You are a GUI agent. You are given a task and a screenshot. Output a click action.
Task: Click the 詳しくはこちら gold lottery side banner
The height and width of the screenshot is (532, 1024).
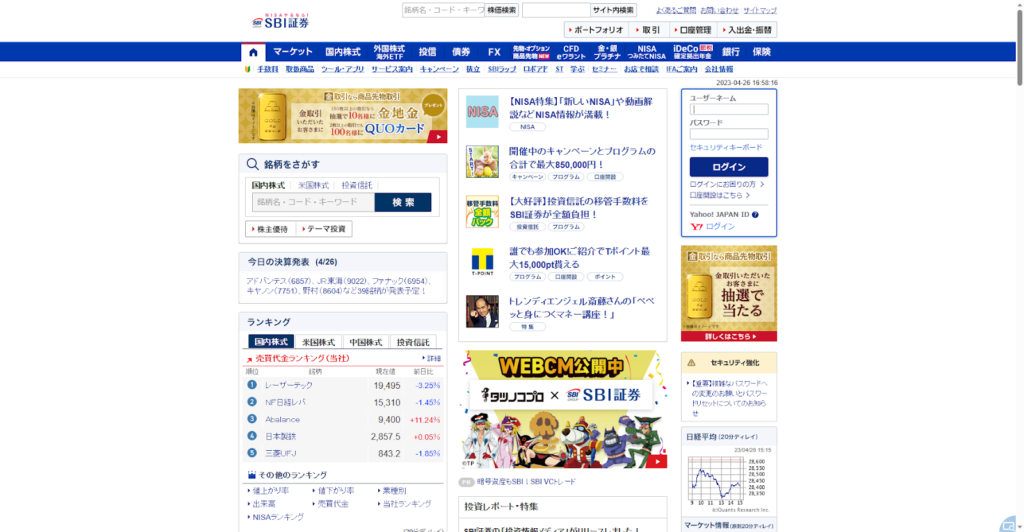729,293
